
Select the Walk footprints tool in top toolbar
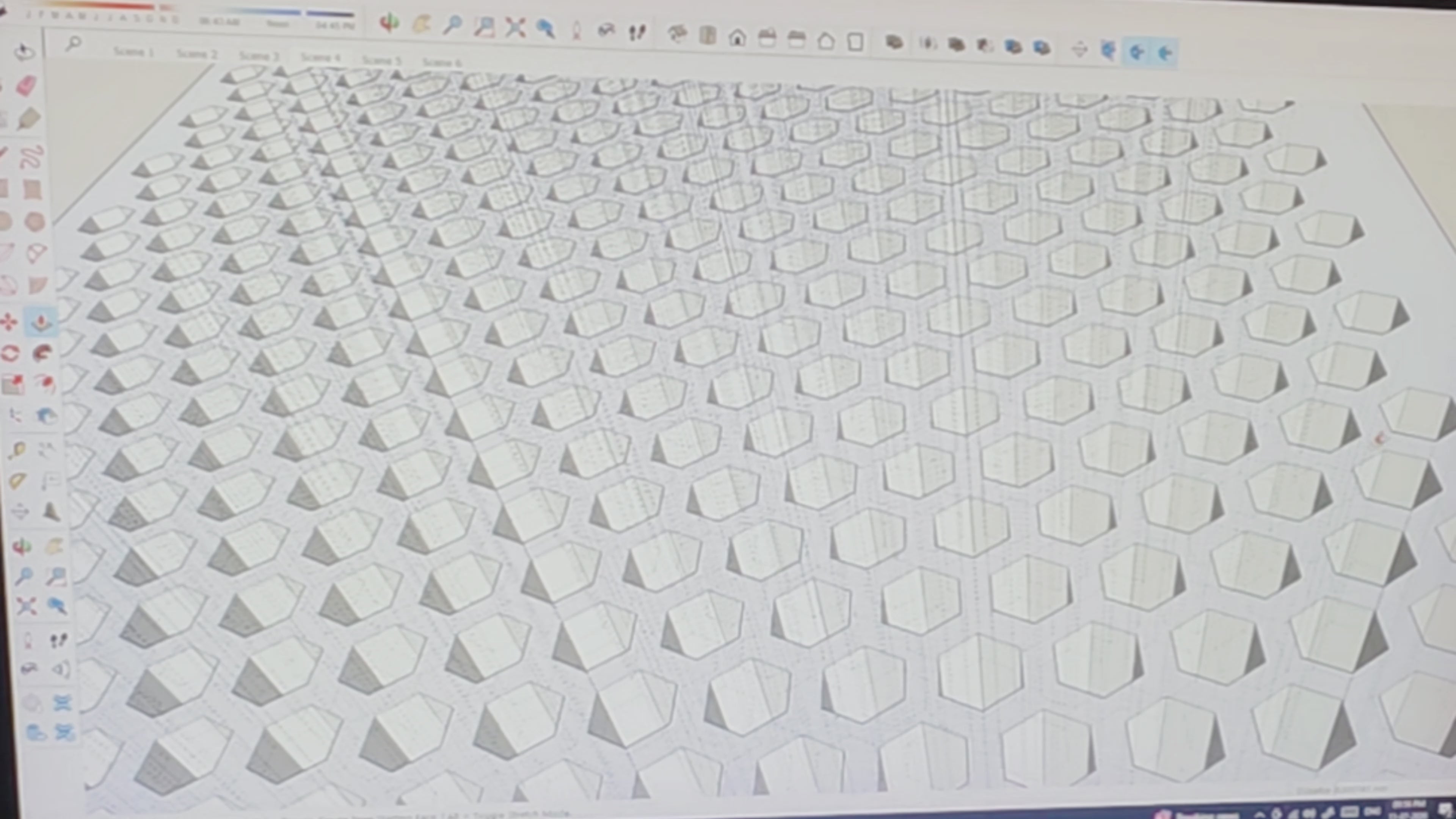[x=637, y=33]
